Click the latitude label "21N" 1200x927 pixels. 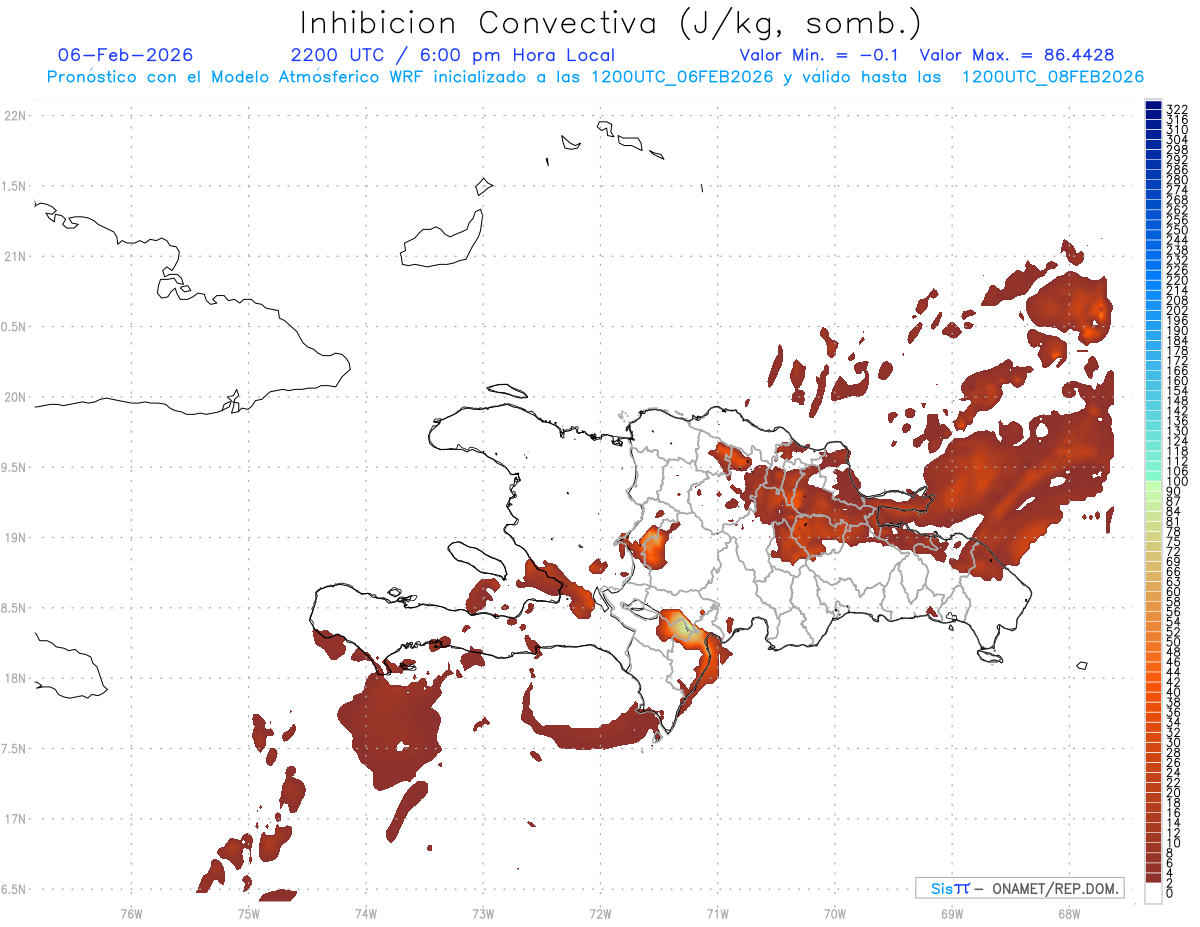(15, 257)
